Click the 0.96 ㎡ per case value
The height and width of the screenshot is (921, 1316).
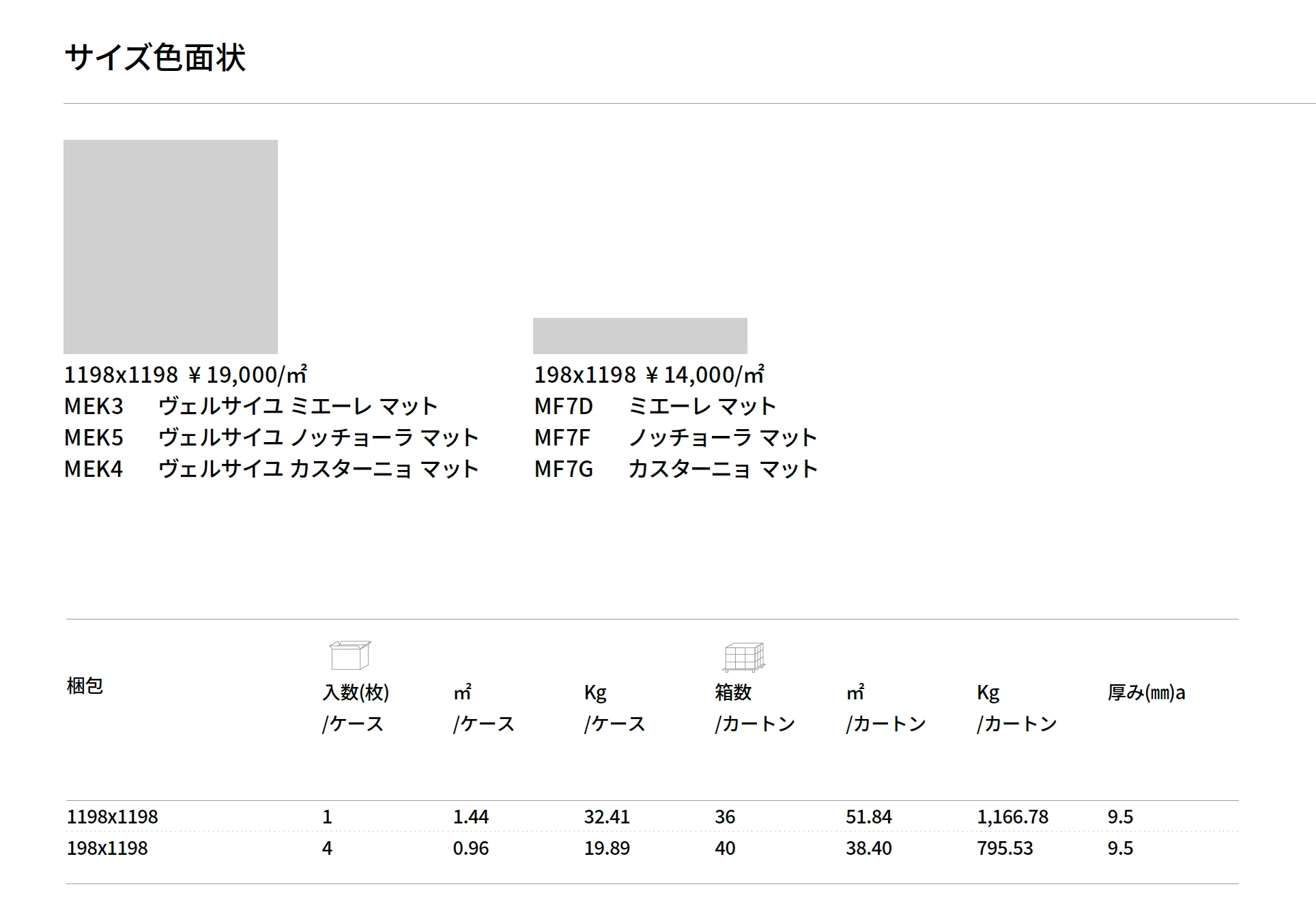[x=471, y=848]
